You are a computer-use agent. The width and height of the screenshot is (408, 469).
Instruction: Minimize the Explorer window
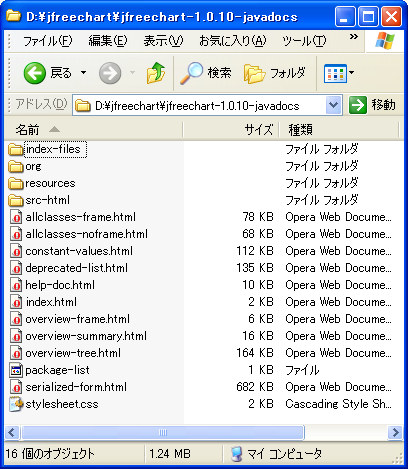[345, 16]
